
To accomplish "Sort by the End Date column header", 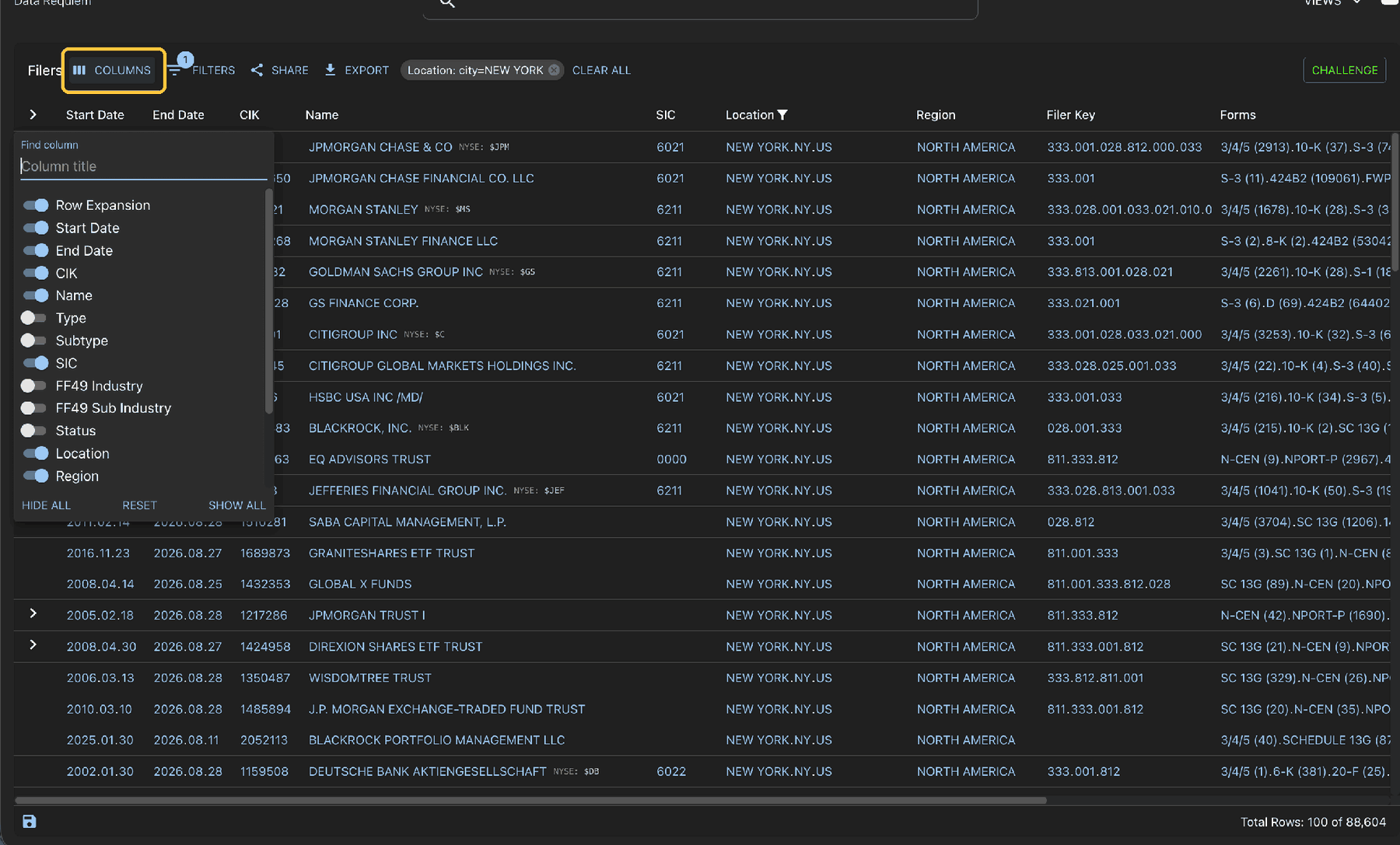I will 178,115.
